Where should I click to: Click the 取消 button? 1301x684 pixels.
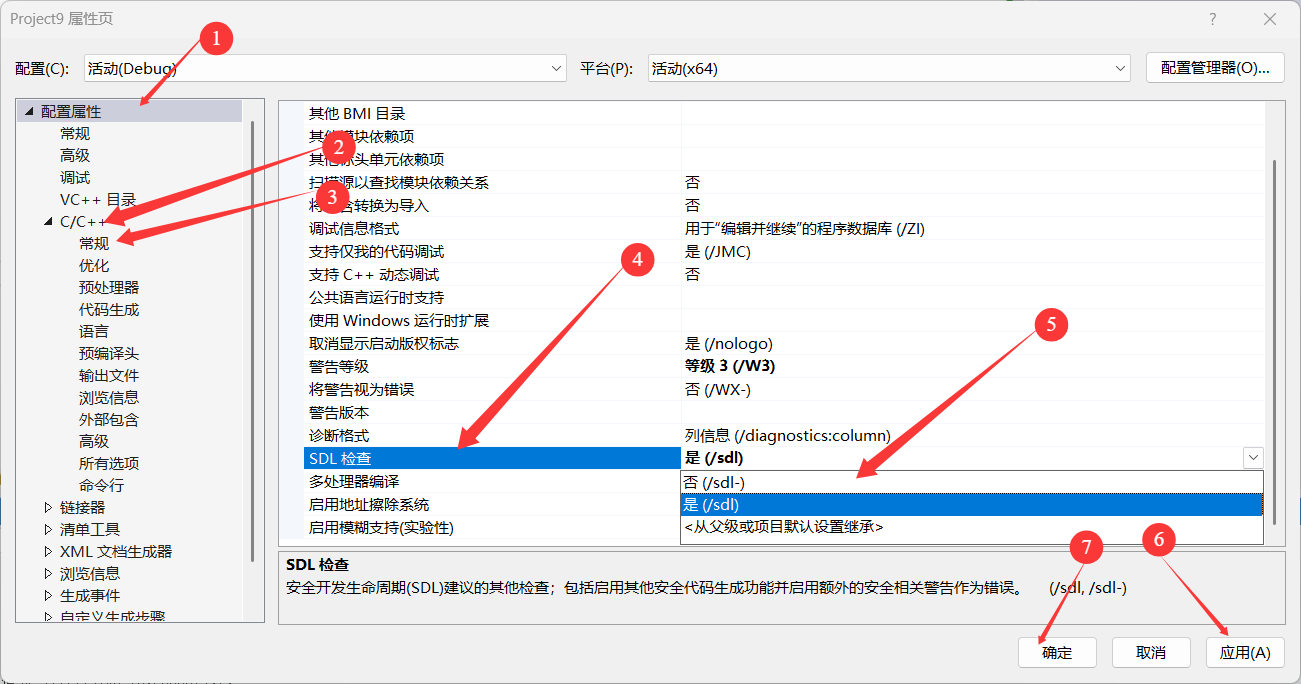pos(1151,652)
